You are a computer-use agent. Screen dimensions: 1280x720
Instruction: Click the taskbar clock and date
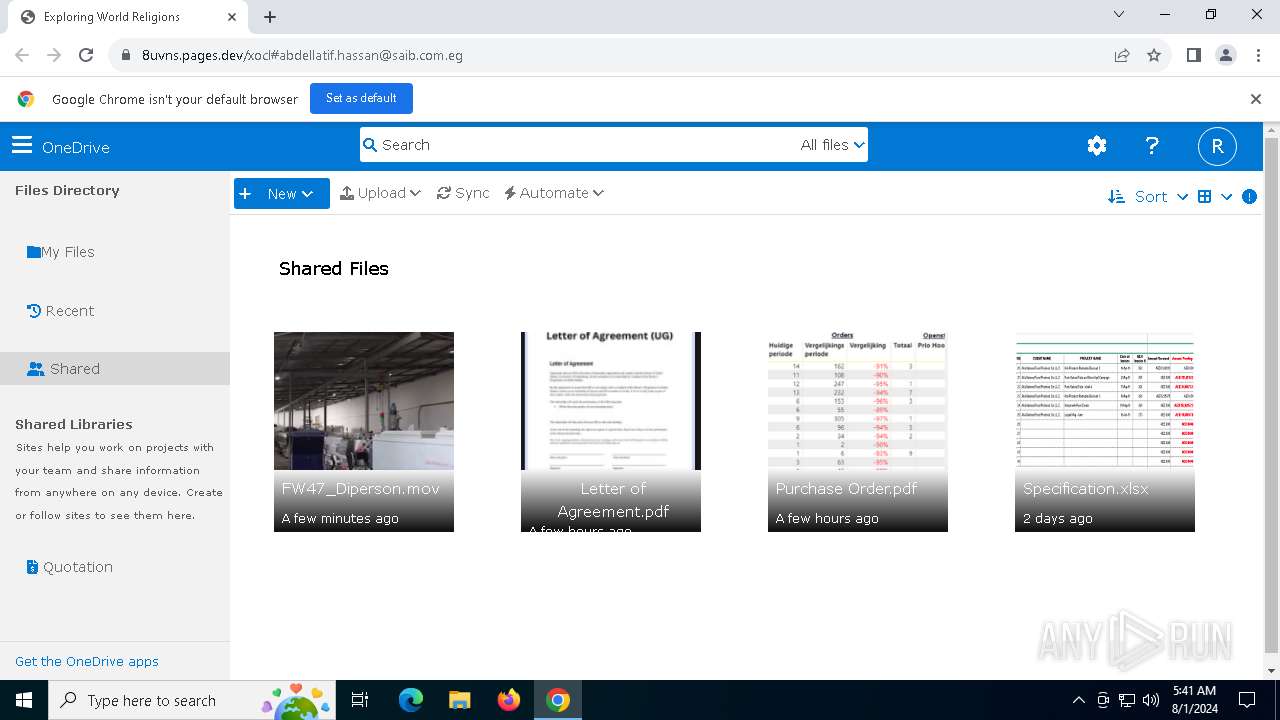click(x=1194, y=700)
